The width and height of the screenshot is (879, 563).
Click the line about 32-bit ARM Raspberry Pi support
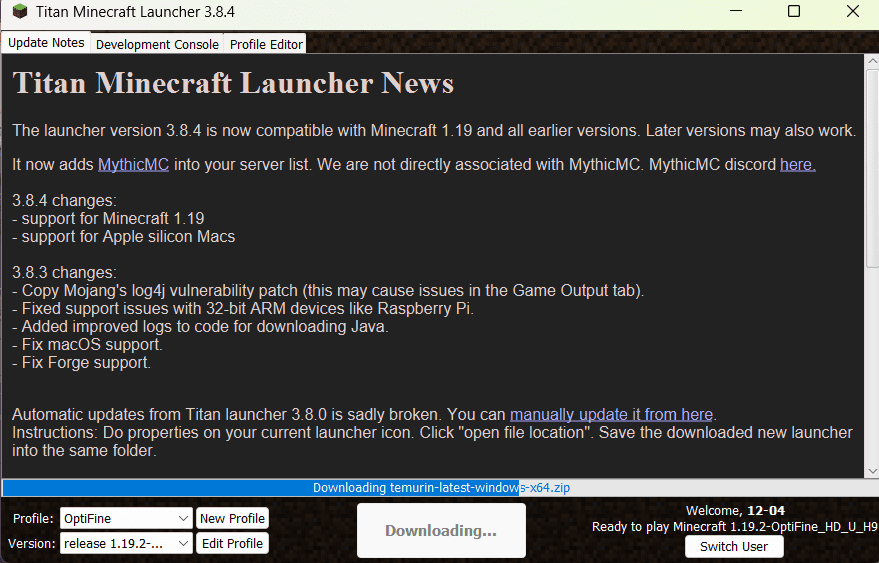tap(243, 308)
